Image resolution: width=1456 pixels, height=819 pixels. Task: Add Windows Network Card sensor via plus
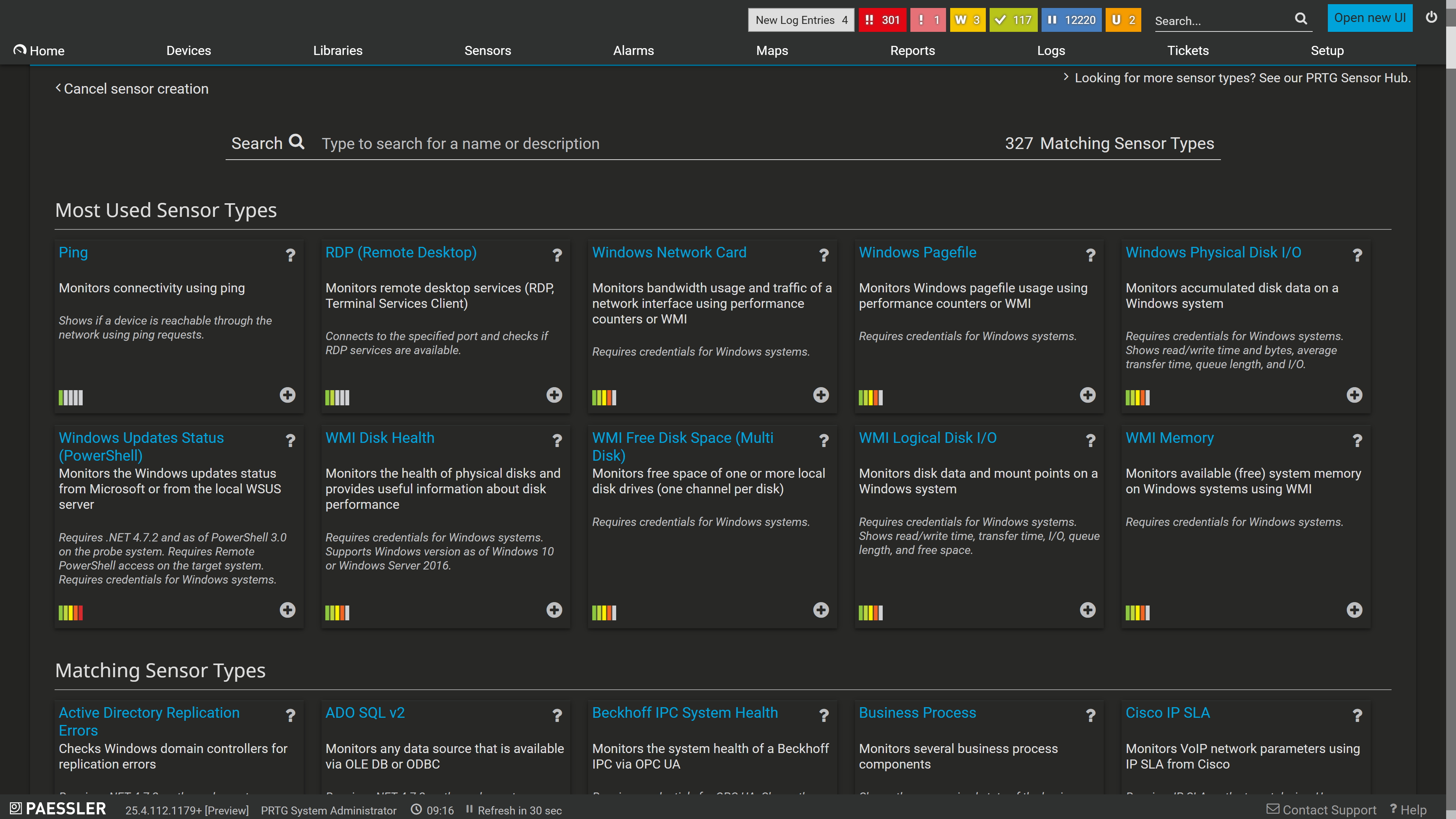pyautogui.click(x=821, y=395)
